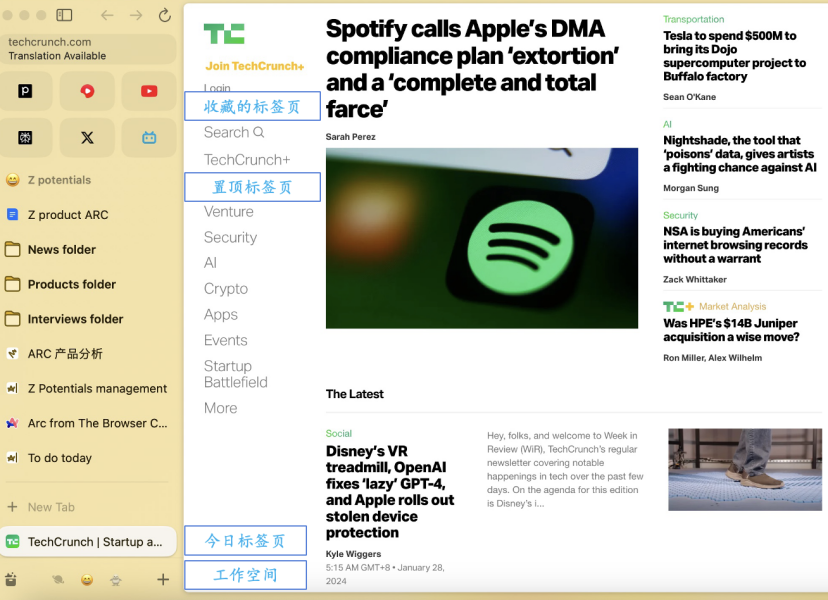Switch to the first space icon
The image size is (828, 600).
[58, 580]
